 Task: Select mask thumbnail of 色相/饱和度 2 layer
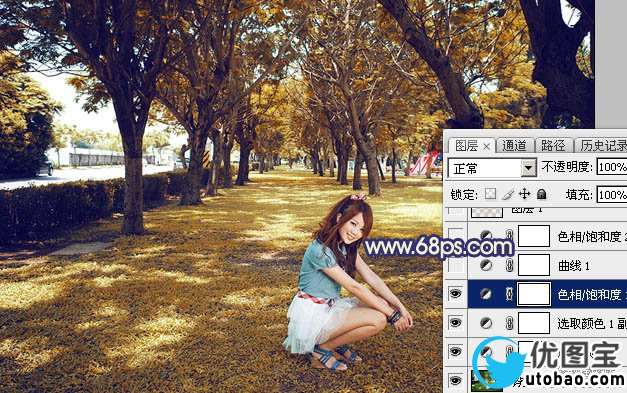534,236
